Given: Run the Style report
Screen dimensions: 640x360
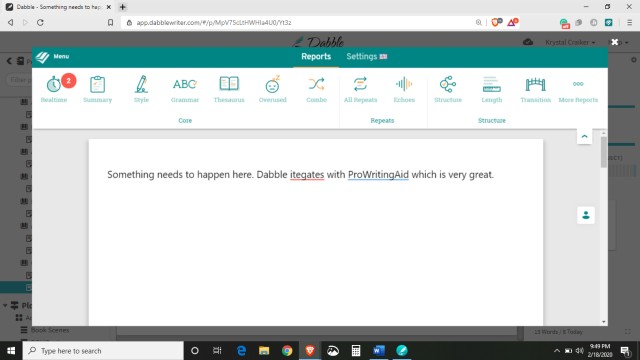Looking at the screenshot, I should point(141,89).
